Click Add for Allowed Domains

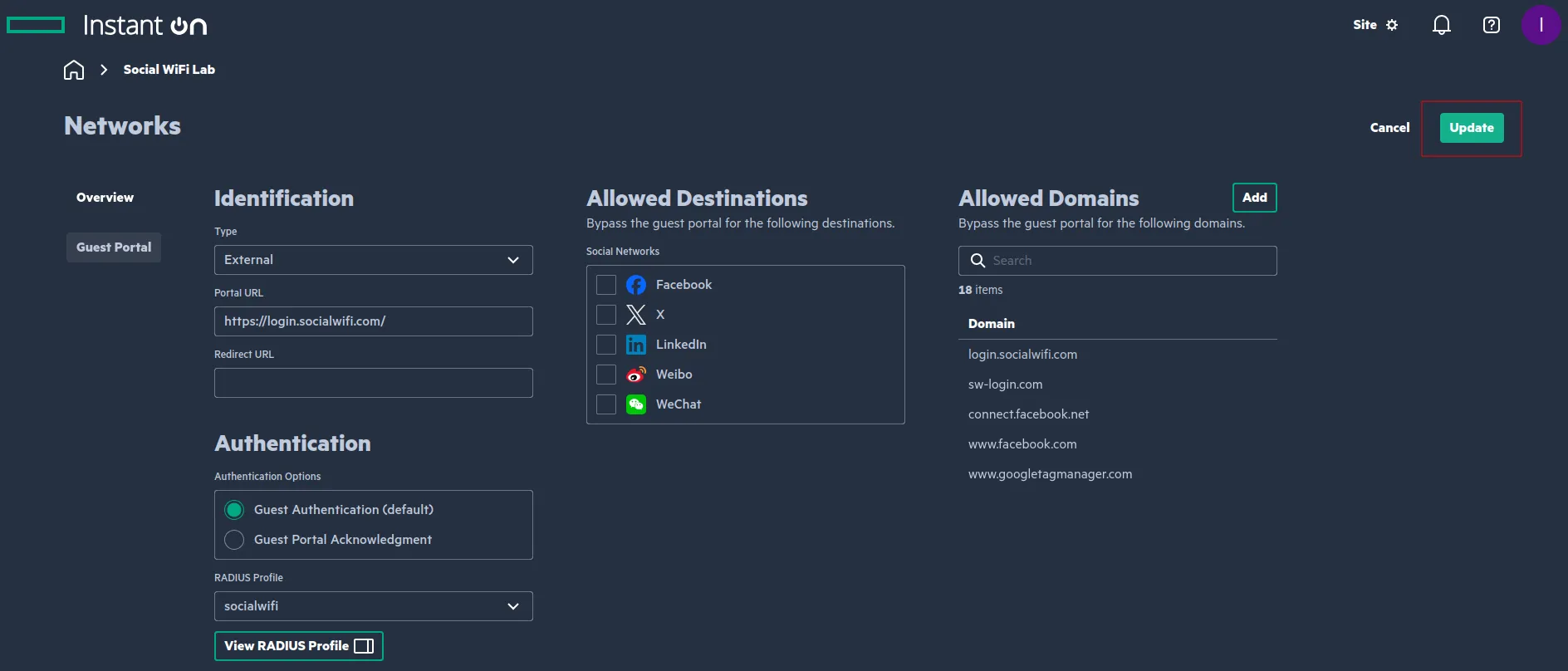1254,198
